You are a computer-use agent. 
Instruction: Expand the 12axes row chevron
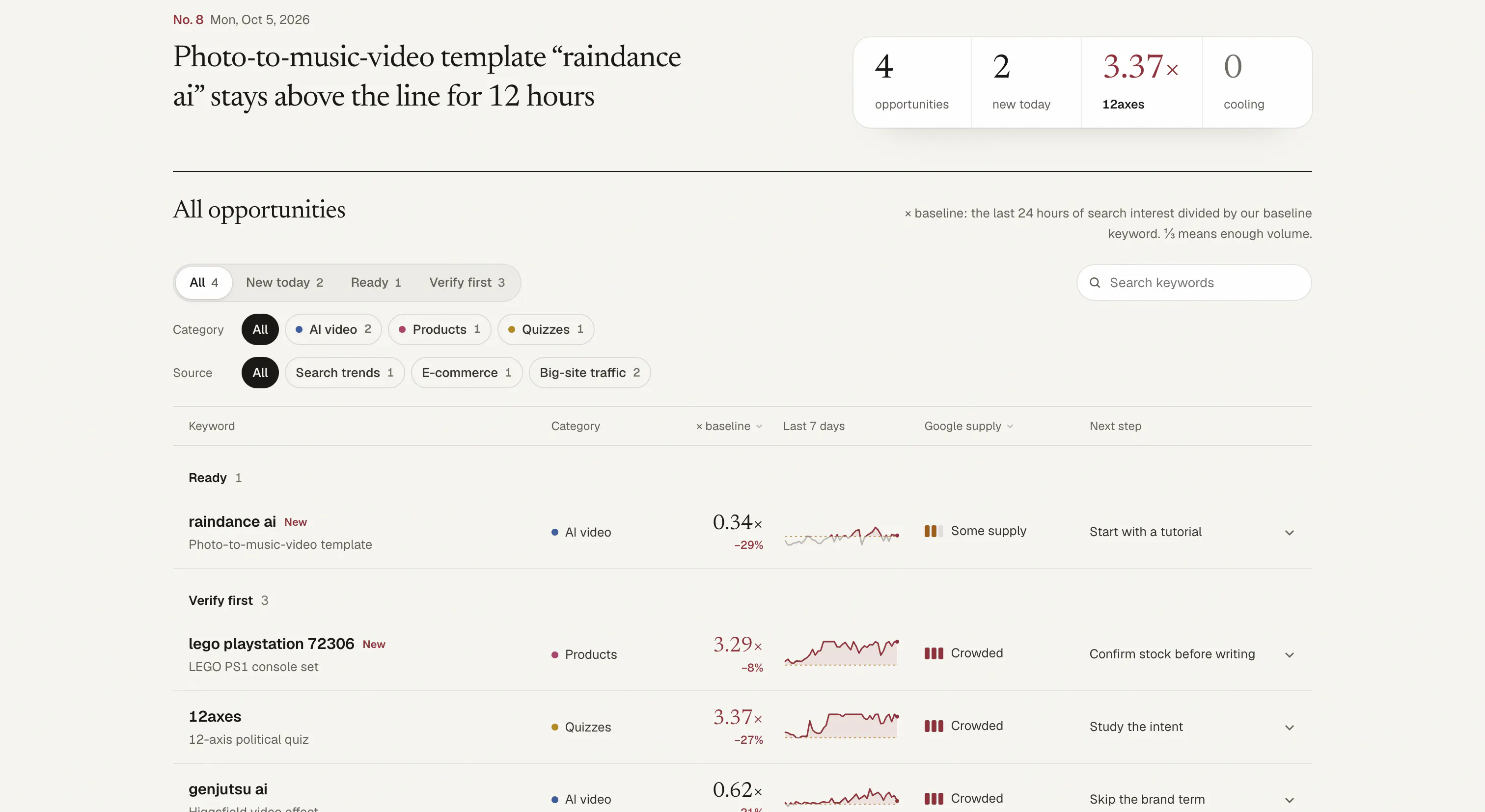(x=1290, y=727)
